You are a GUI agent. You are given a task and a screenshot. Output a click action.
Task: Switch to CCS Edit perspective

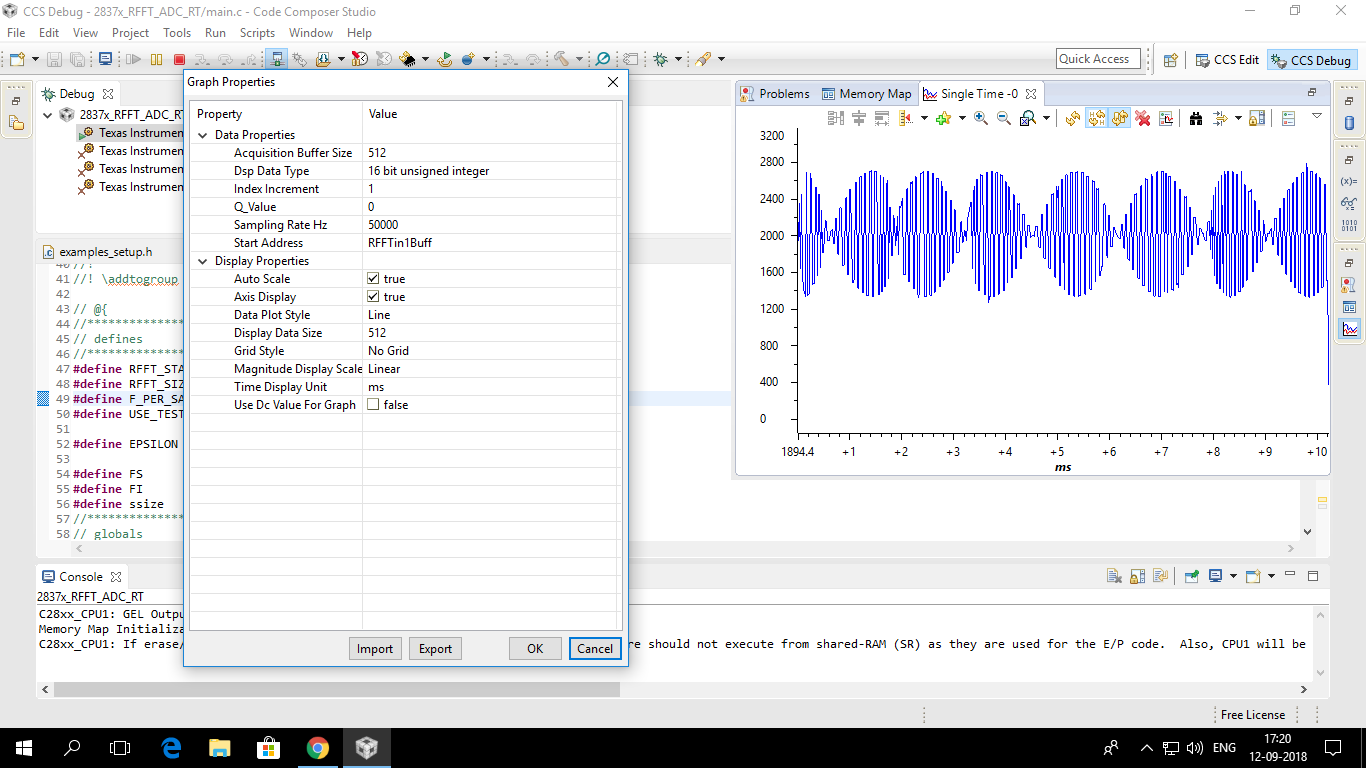coord(1227,60)
